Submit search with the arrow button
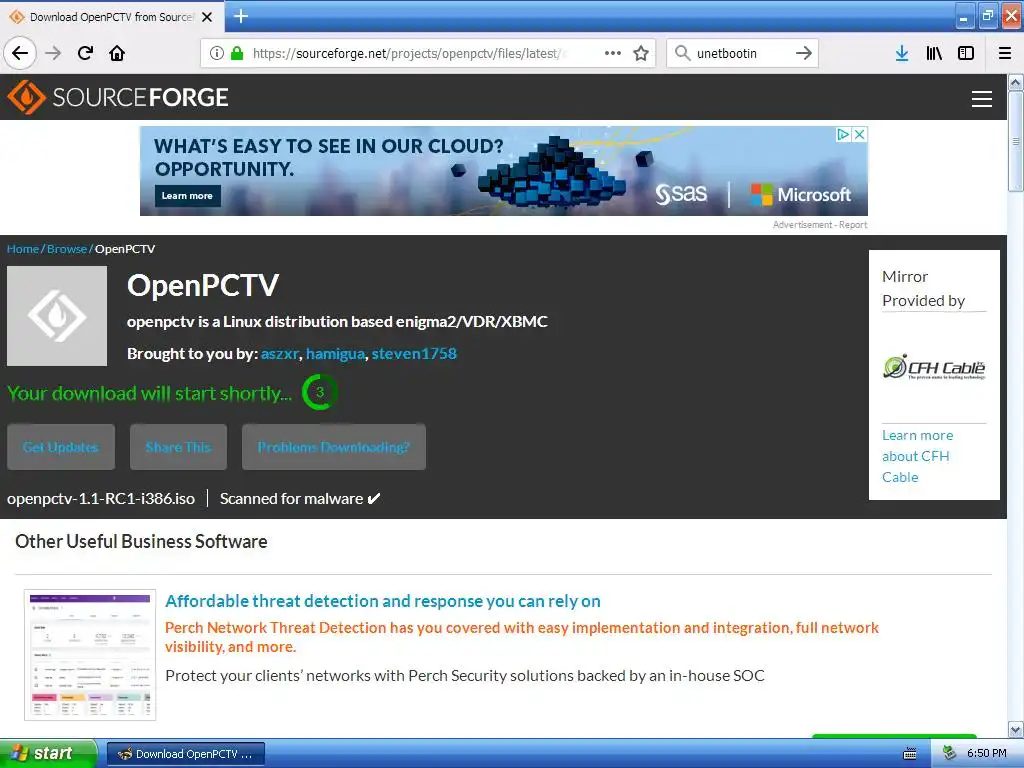Screen dimensions: 1024x768 tap(803, 53)
